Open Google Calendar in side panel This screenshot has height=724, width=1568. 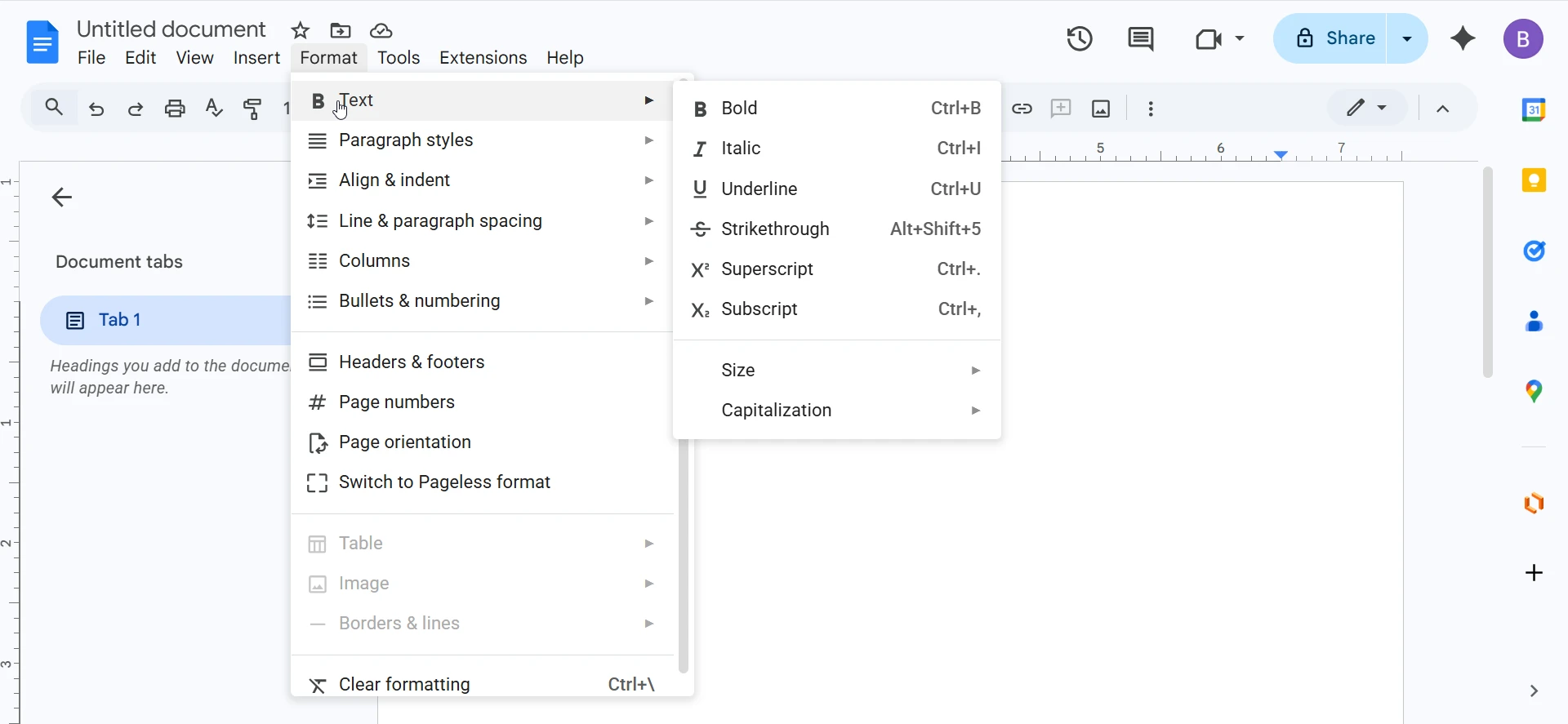[x=1534, y=109]
